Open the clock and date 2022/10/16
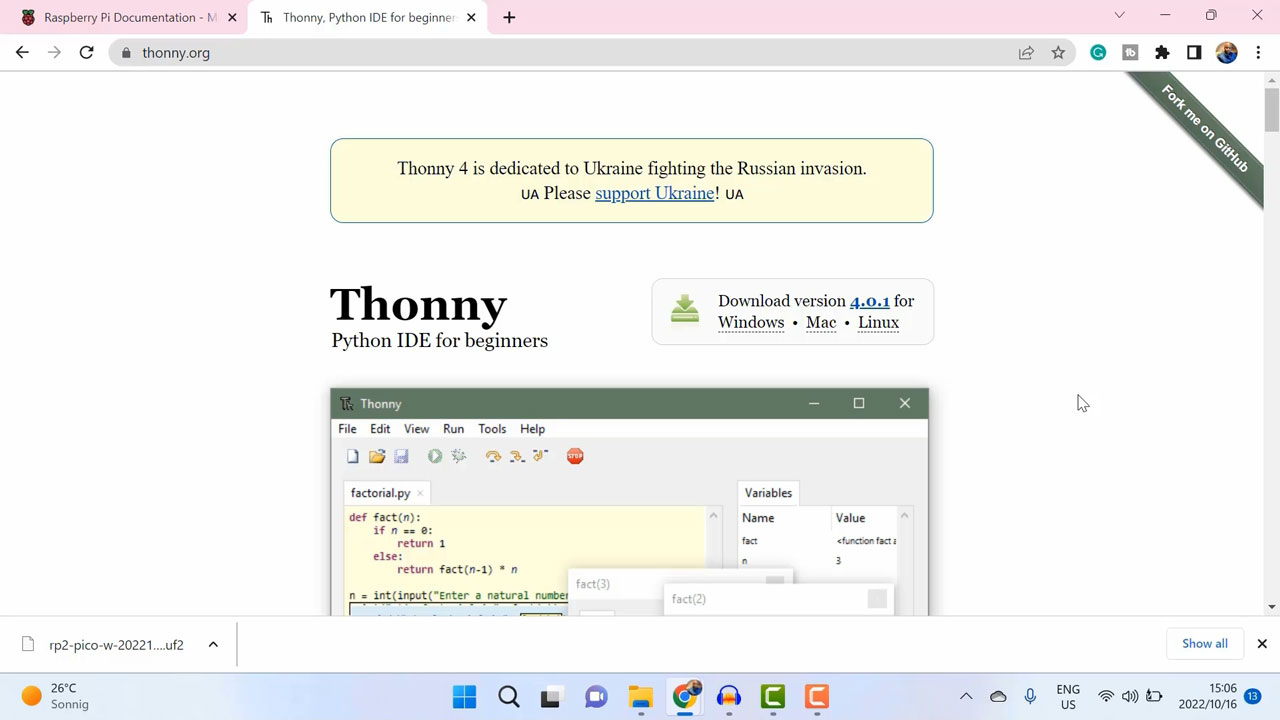The height and width of the screenshot is (720, 1280). pyautogui.click(x=1209, y=696)
